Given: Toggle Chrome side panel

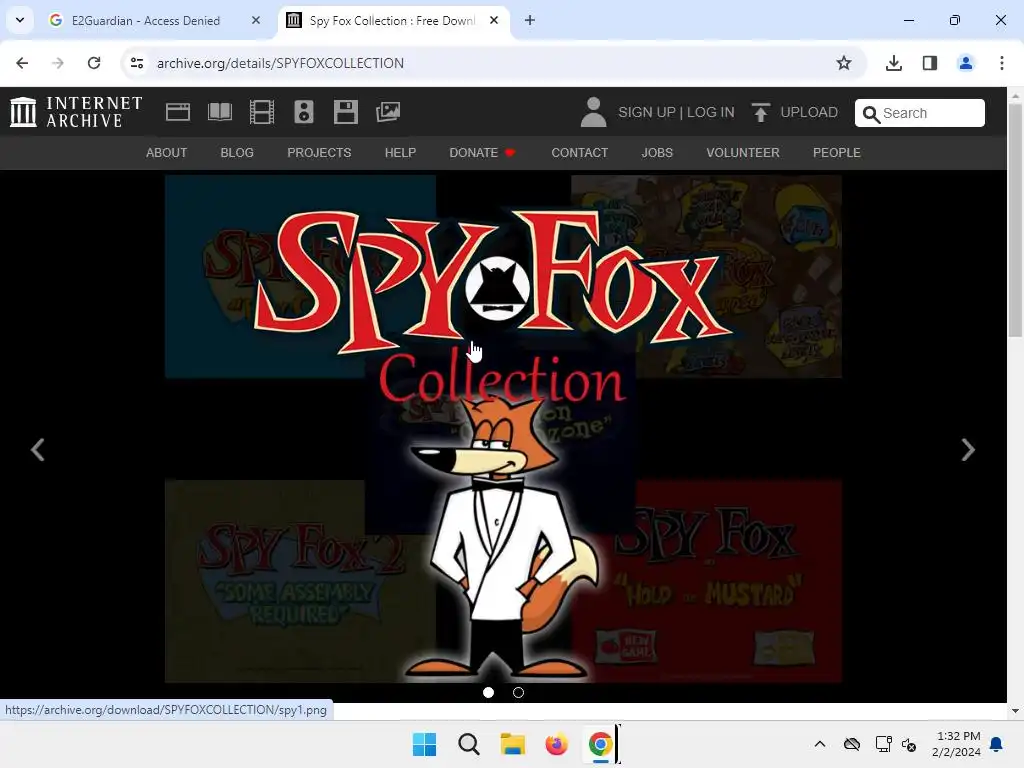Looking at the screenshot, I should pos(929,63).
